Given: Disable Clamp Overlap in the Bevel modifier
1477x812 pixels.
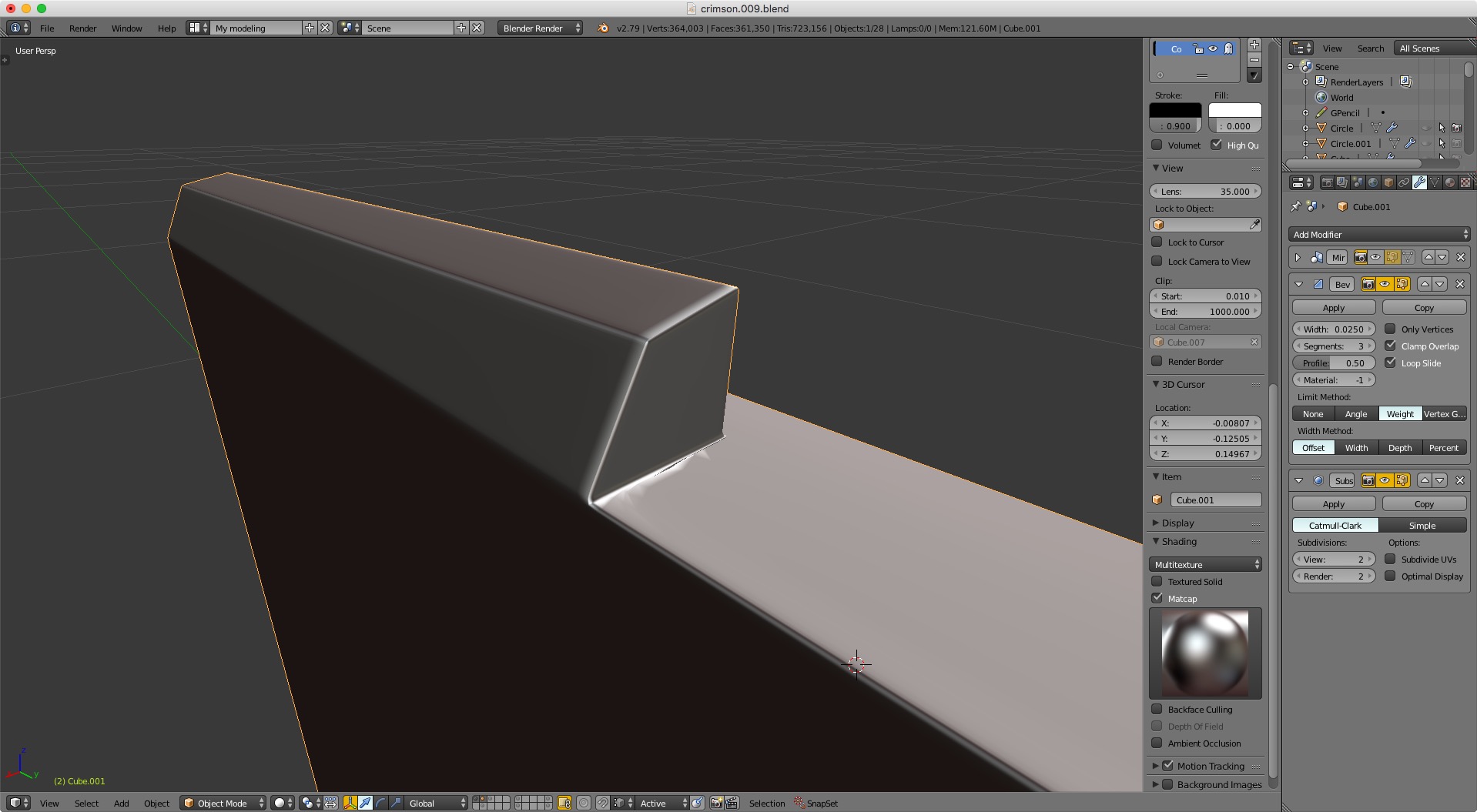Looking at the screenshot, I should point(1391,346).
